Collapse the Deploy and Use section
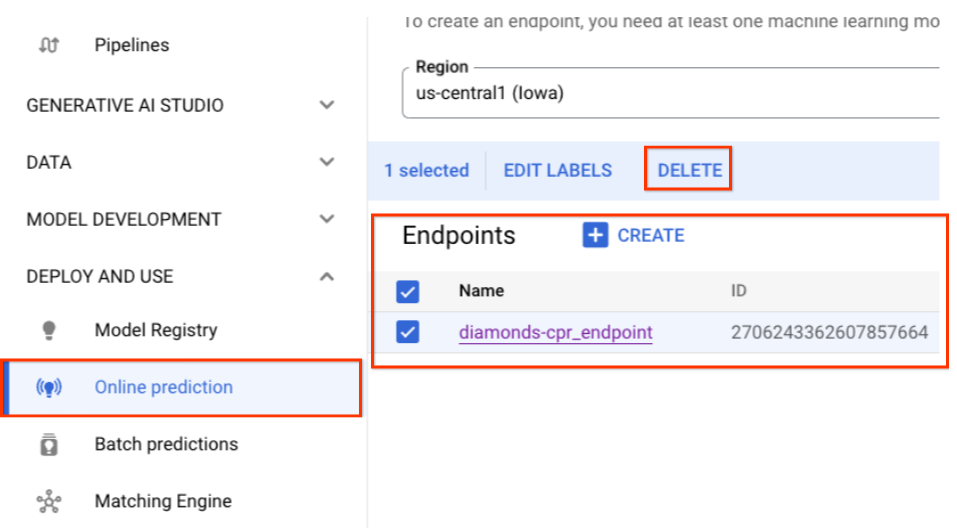Viewport: 957px width, 528px height. [x=326, y=276]
